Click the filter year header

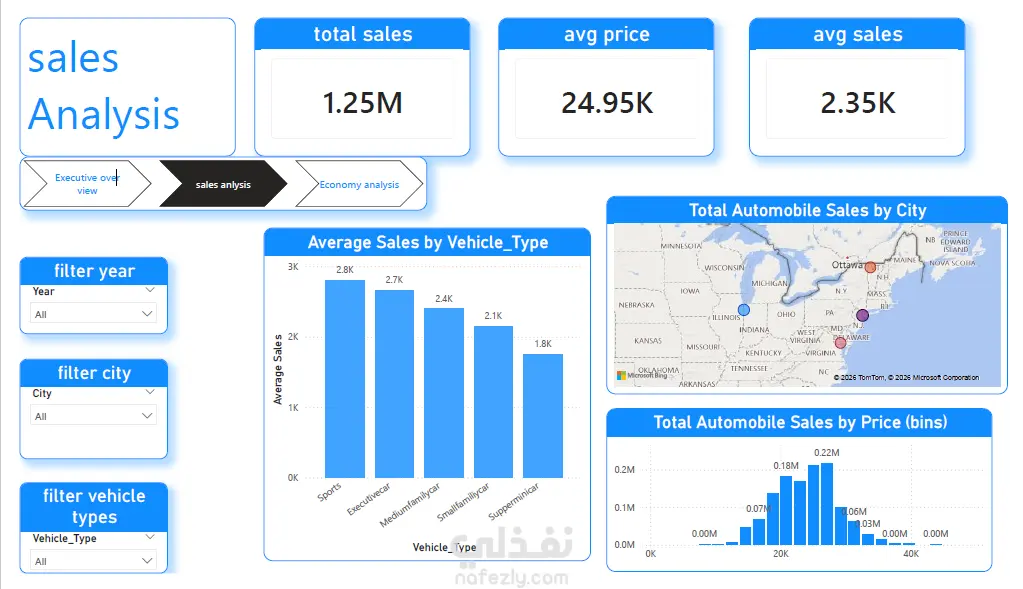coord(94,271)
